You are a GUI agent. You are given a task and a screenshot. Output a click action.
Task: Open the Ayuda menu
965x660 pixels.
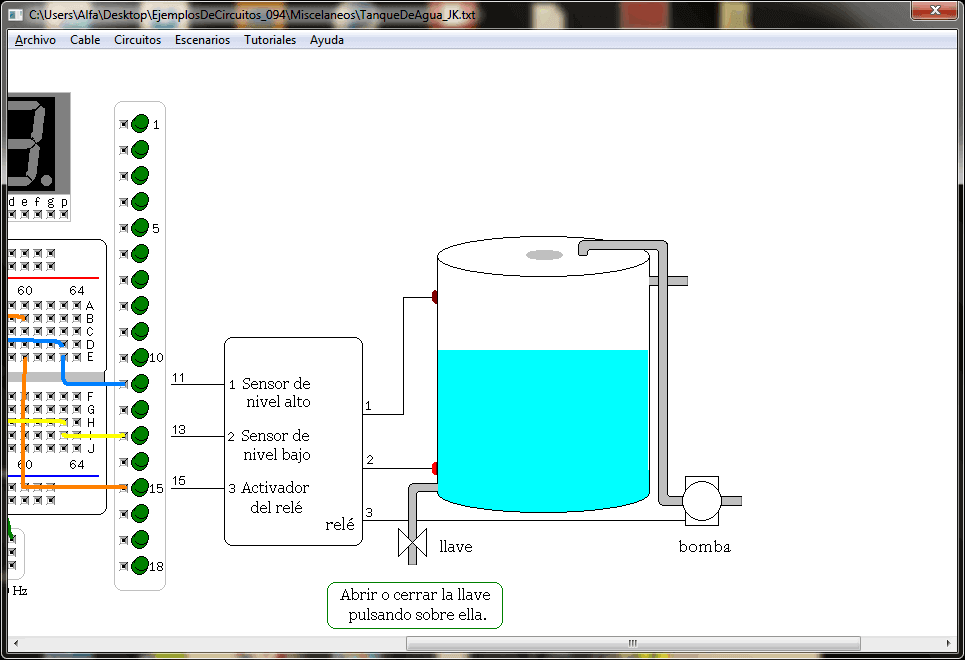(x=327, y=40)
